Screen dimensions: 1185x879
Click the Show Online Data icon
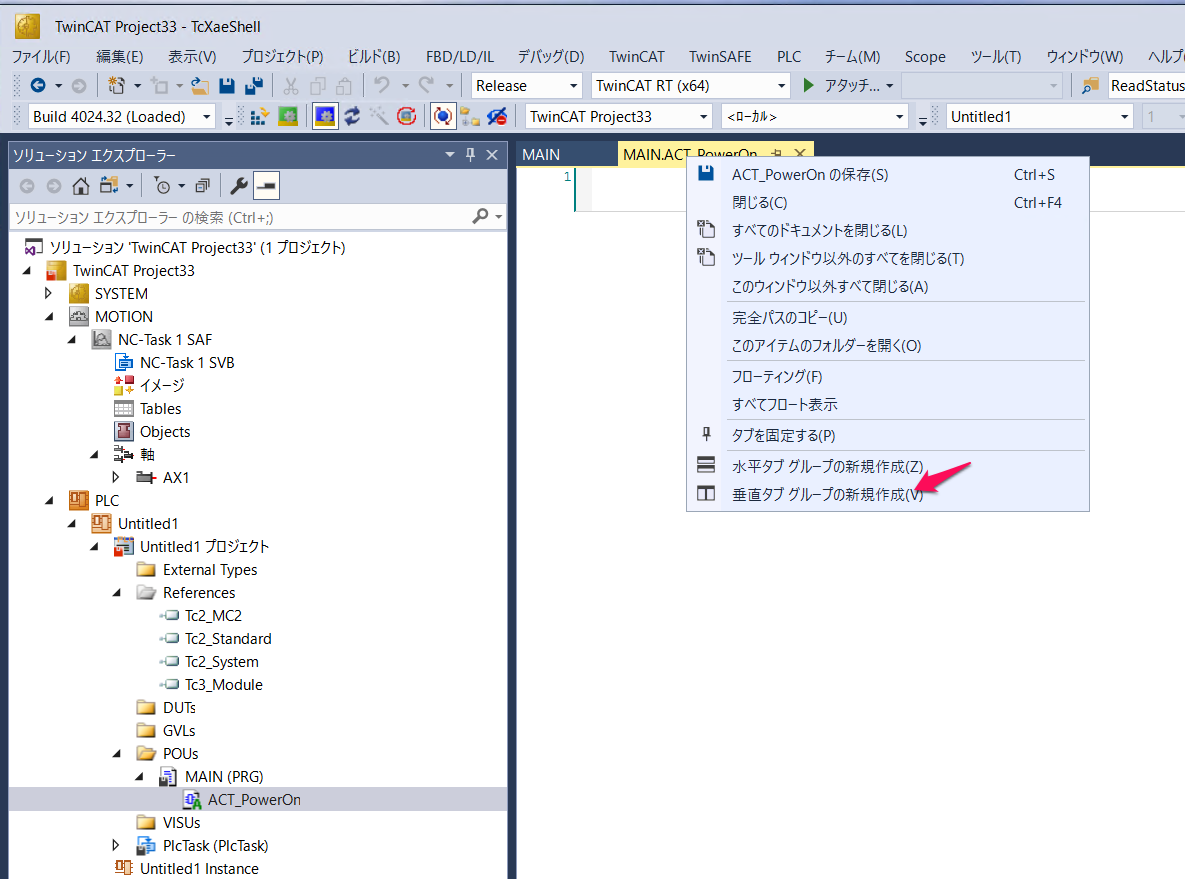tap(442, 116)
